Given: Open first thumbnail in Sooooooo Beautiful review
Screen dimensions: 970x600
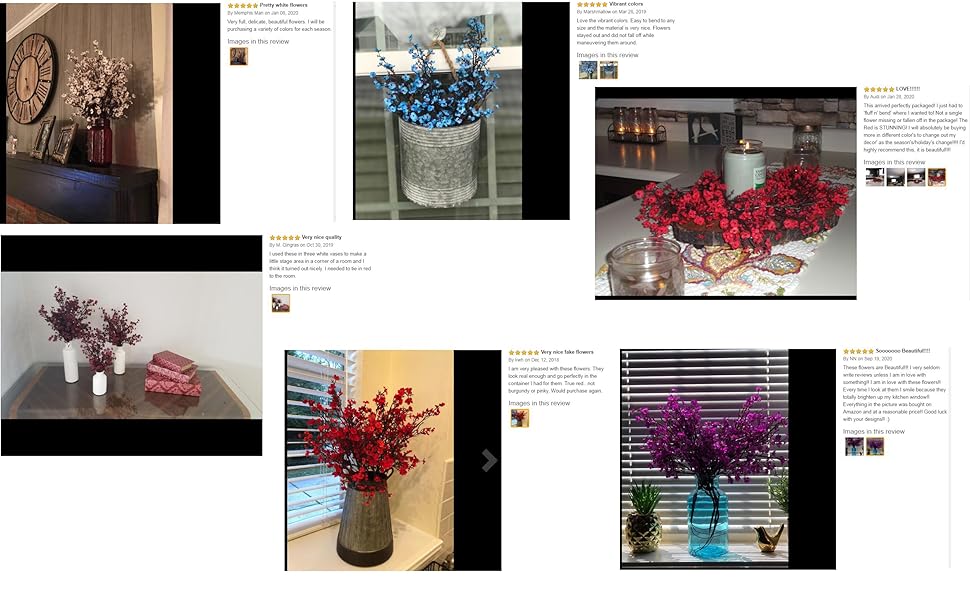Looking at the screenshot, I should click(854, 447).
